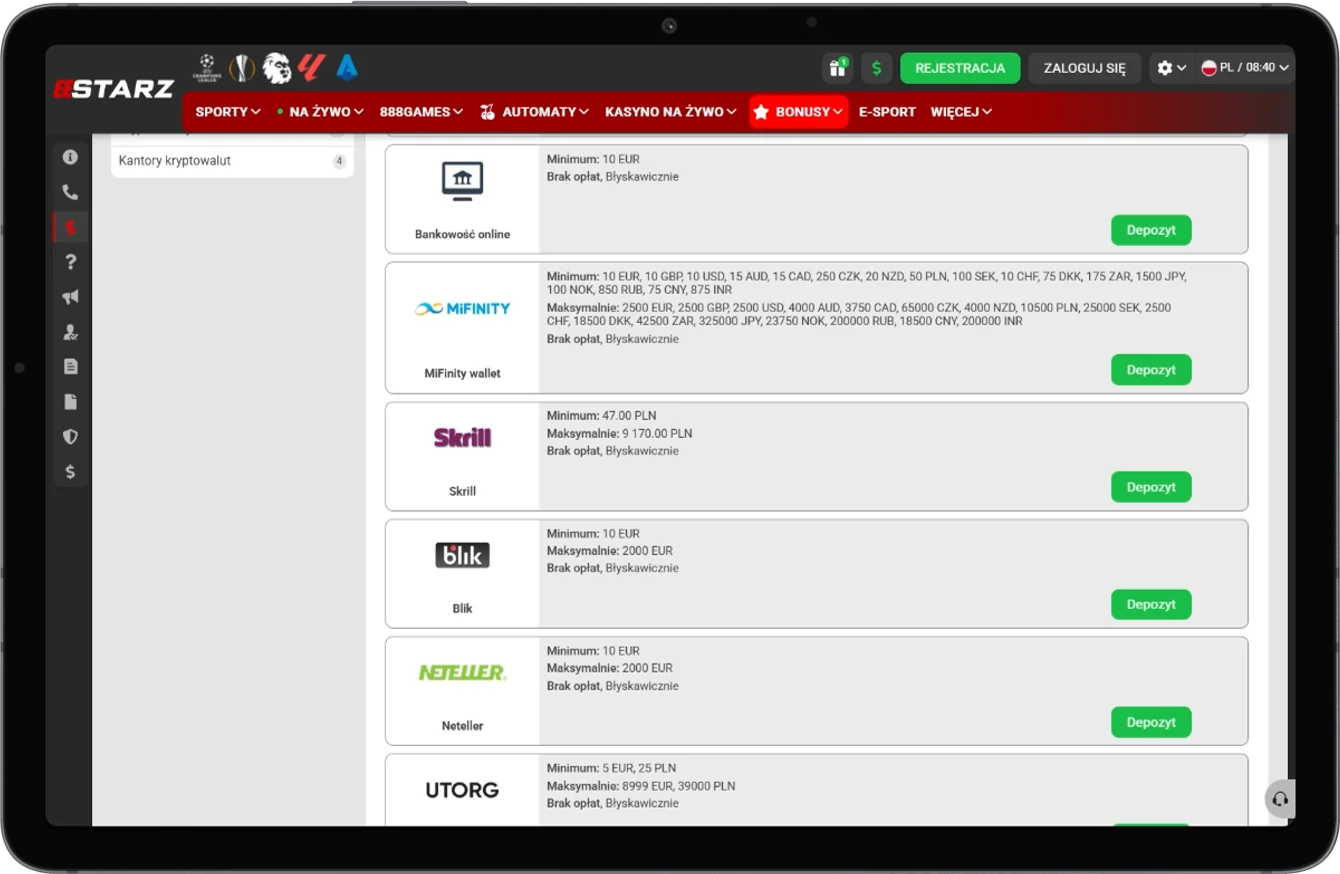Click Depozyt for Blik
The height and width of the screenshot is (874, 1340).
point(1151,604)
